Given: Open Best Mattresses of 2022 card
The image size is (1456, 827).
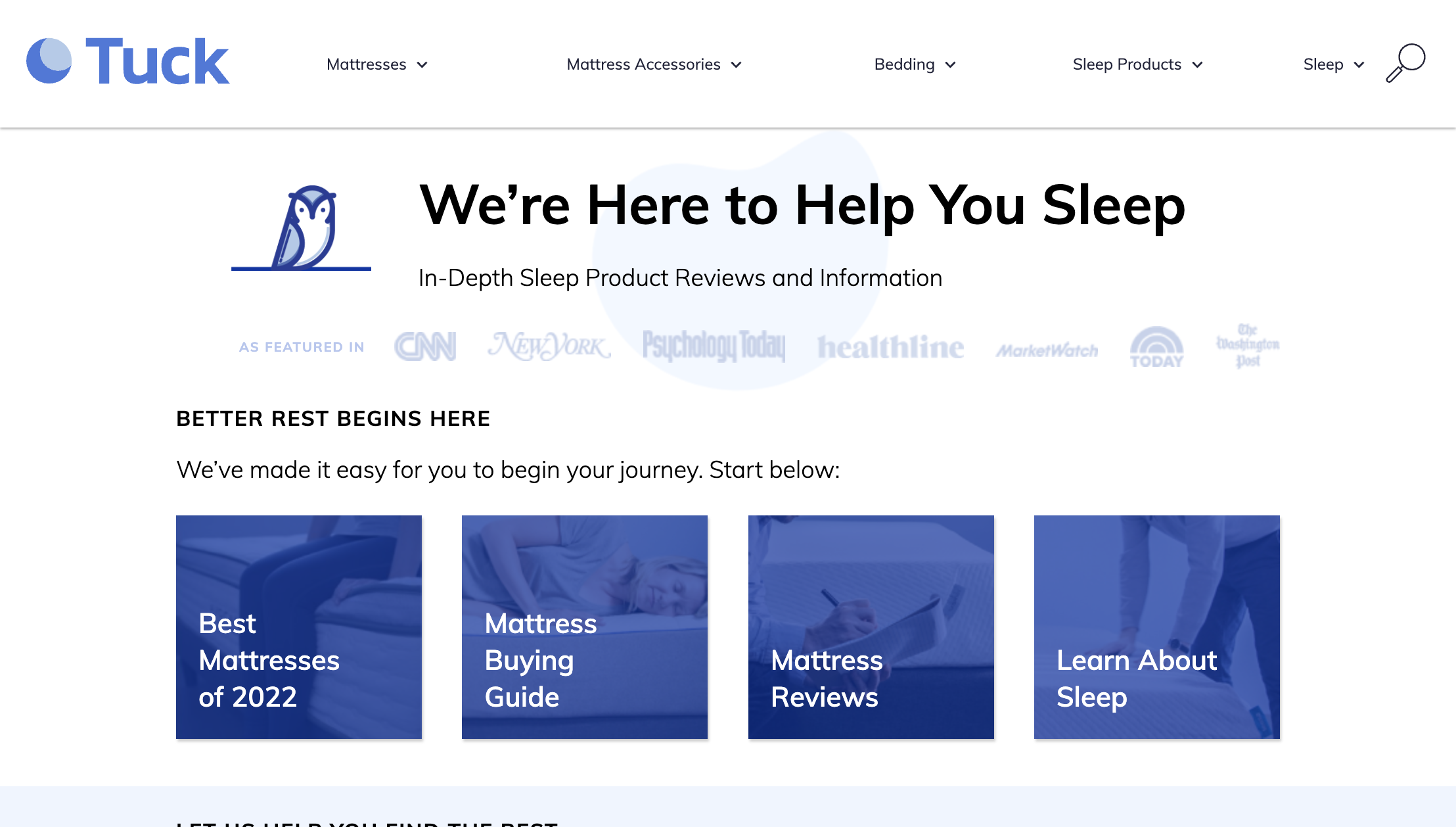Looking at the screenshot, I should [299, 626].
